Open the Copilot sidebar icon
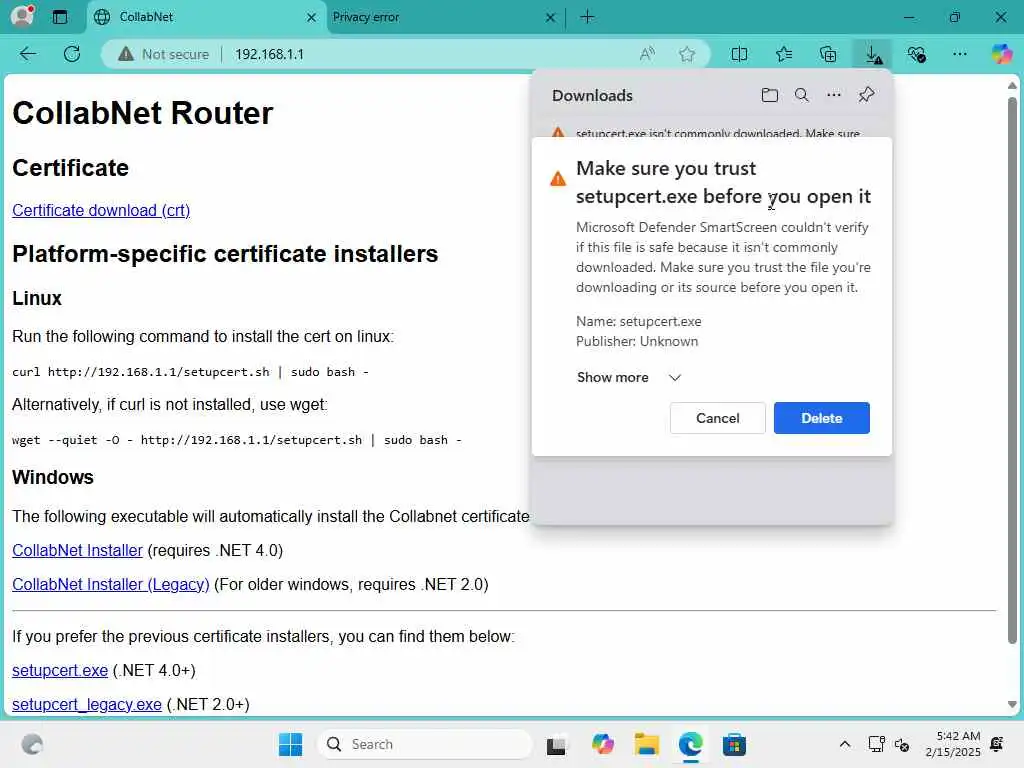 click(x=1001, y=54)
